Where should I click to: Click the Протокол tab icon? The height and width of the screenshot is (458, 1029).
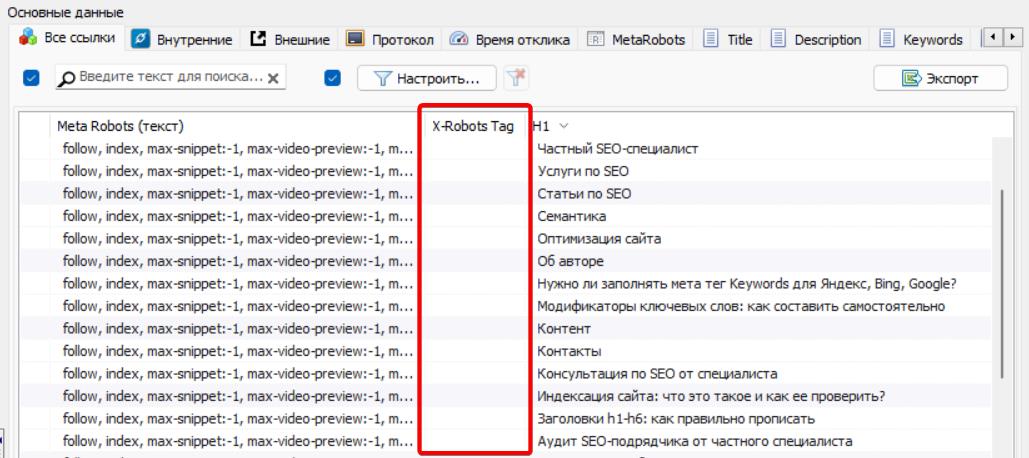355,39
